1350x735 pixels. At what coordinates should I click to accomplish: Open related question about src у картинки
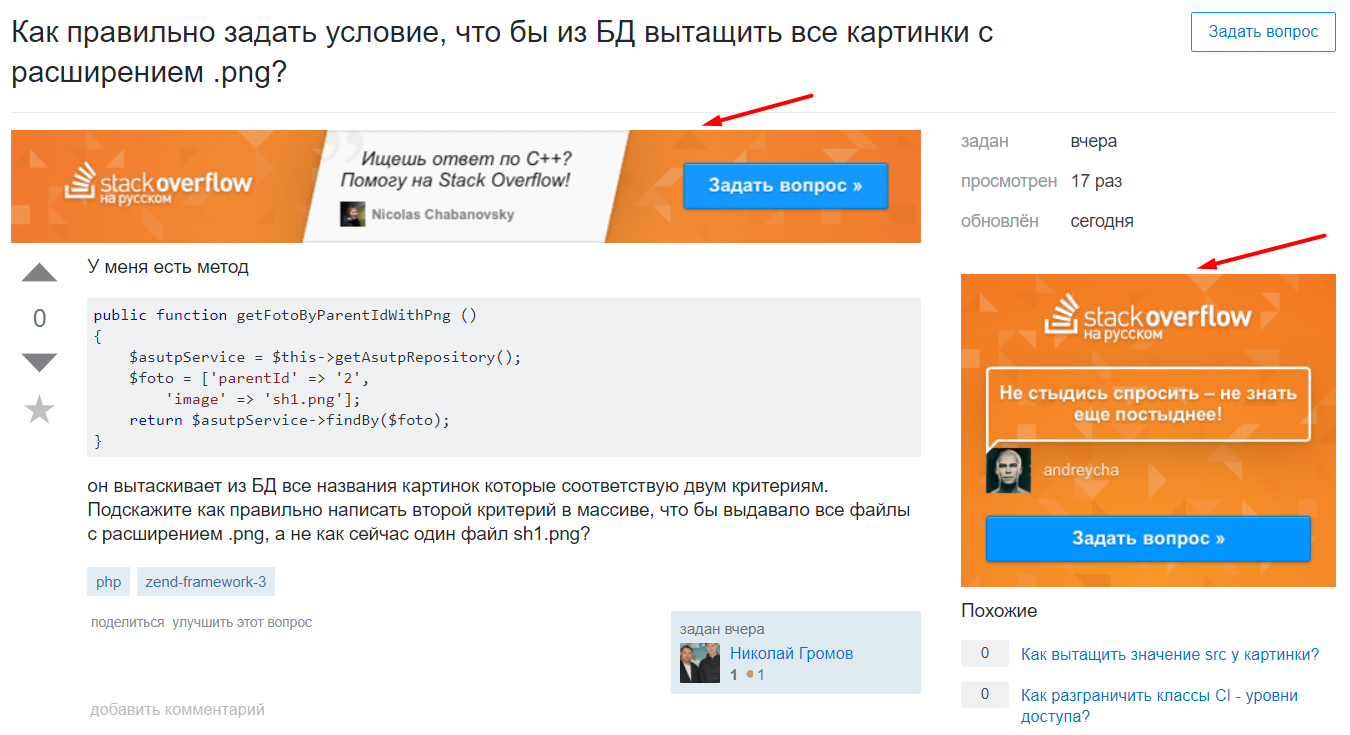click(1170, 655)
